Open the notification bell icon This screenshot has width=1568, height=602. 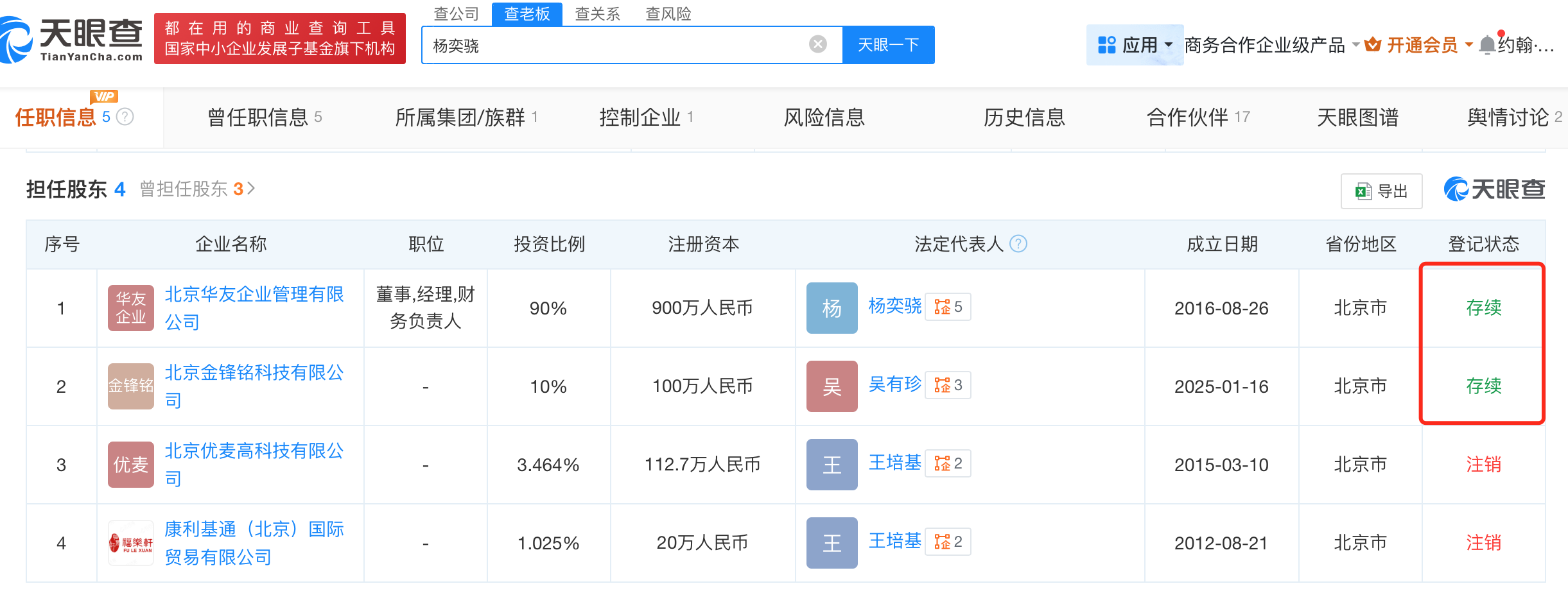pyautogui.click(x=1487, y=45)
